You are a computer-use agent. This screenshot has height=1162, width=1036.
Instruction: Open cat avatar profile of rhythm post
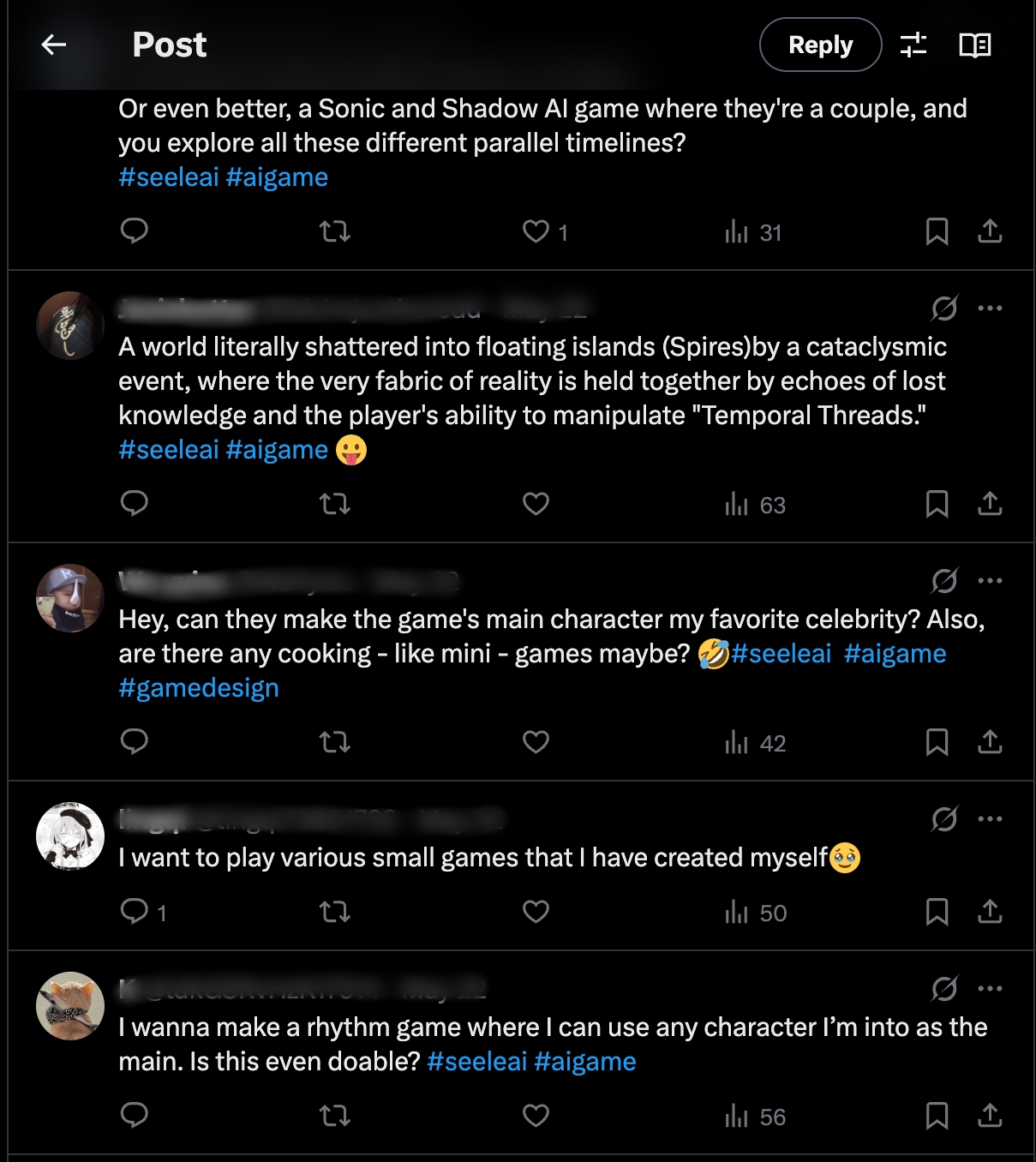70,1006
